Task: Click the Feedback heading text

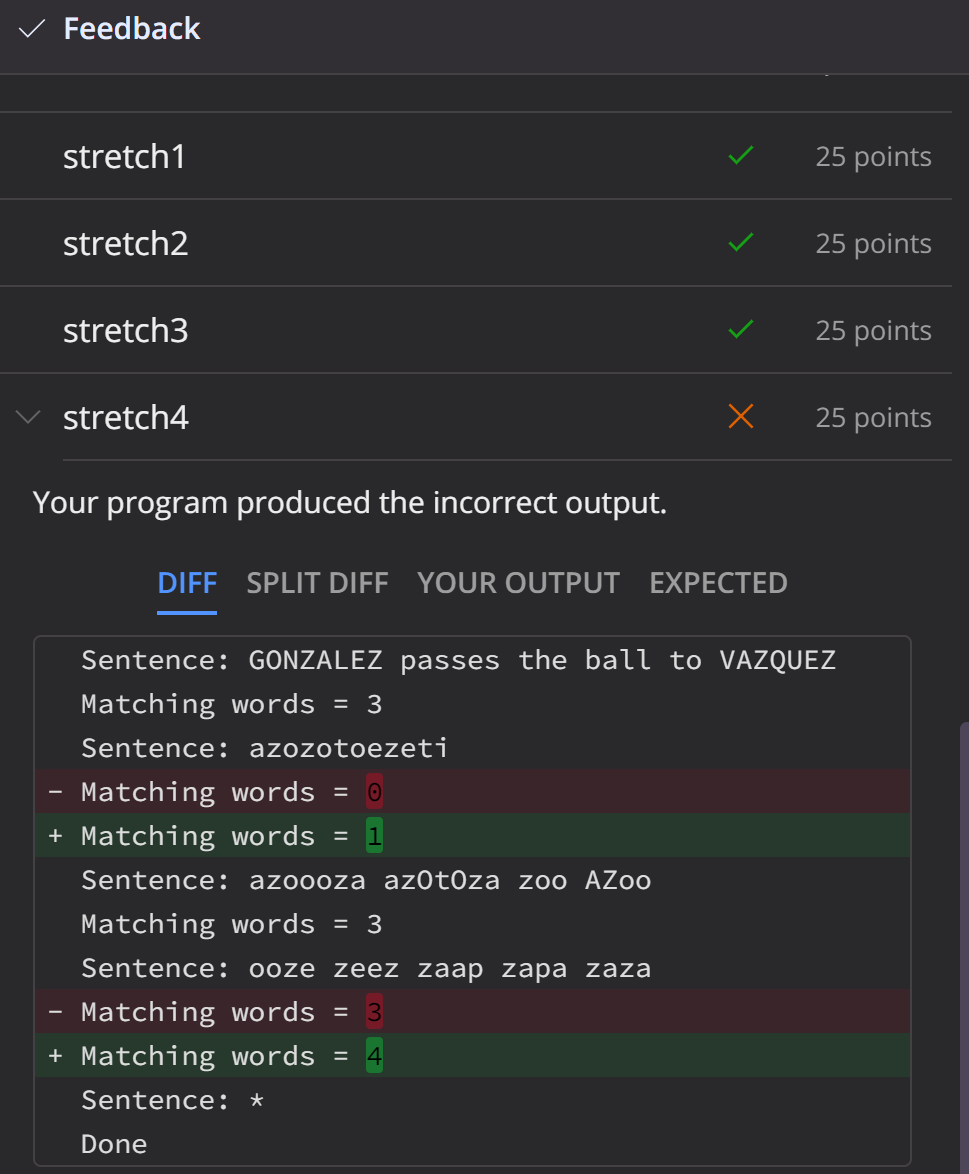Action: 131,28
